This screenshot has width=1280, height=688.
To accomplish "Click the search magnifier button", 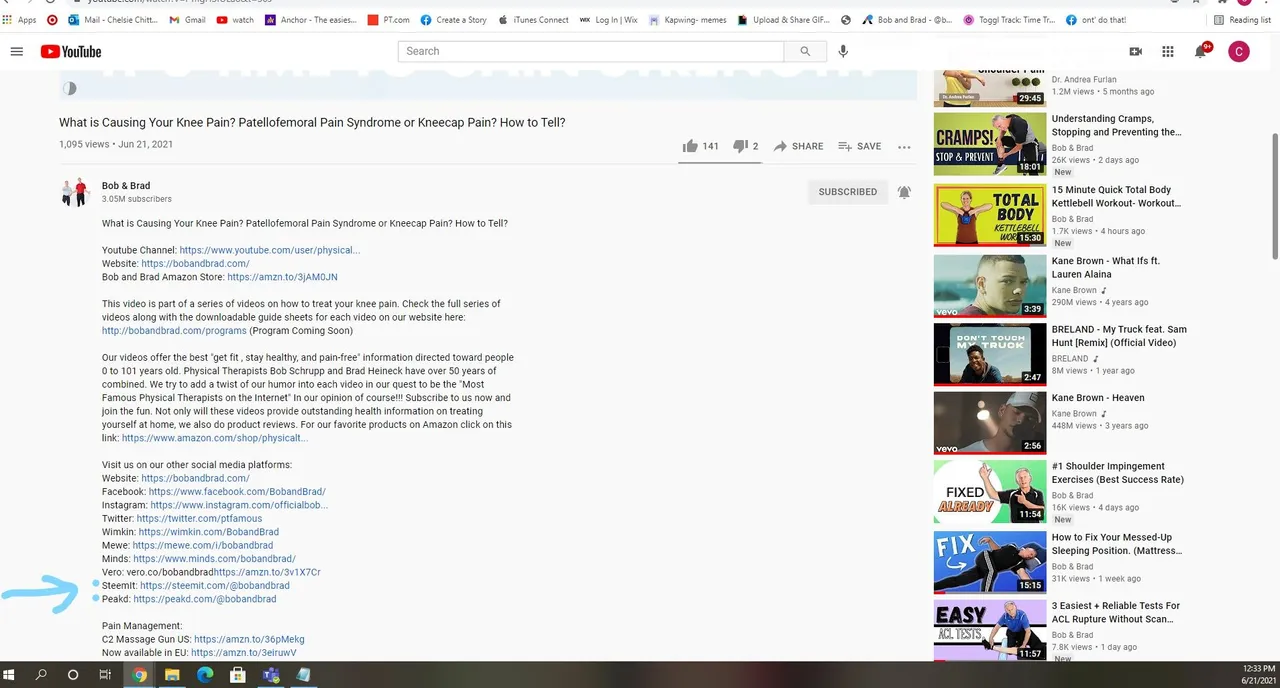I will click(x=804, y=51).
